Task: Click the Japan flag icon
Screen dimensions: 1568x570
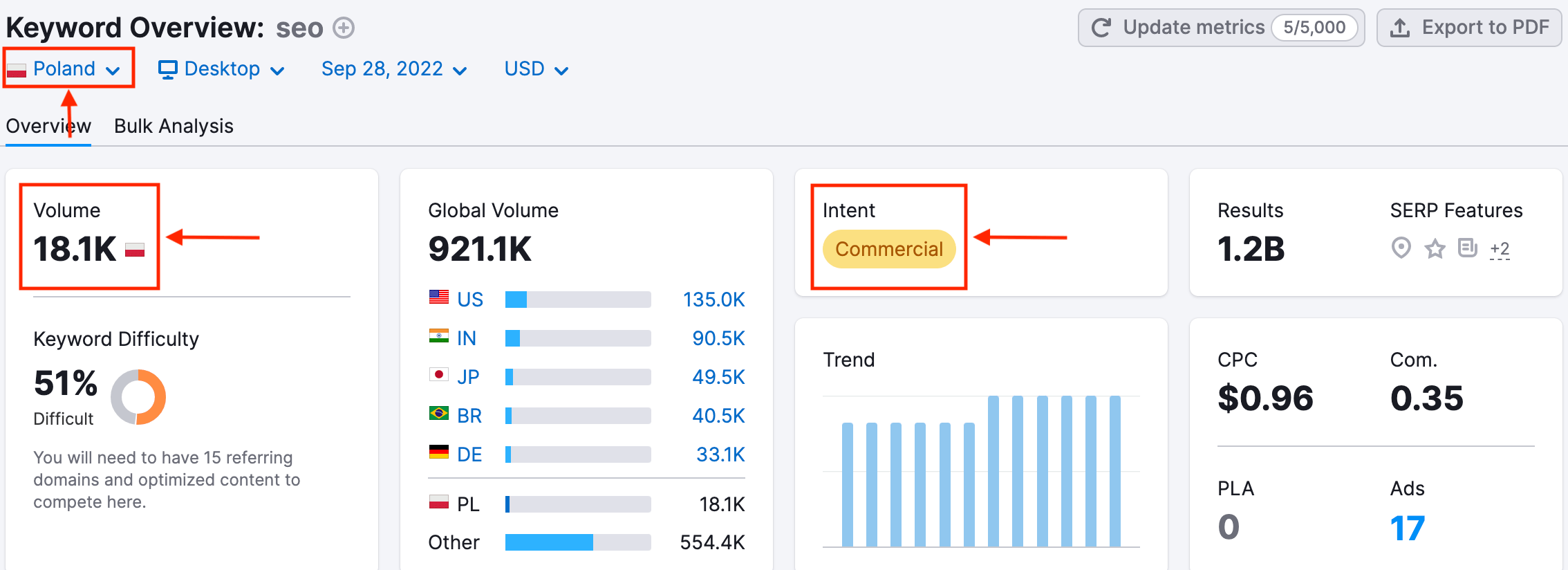Action: (439, 375)
